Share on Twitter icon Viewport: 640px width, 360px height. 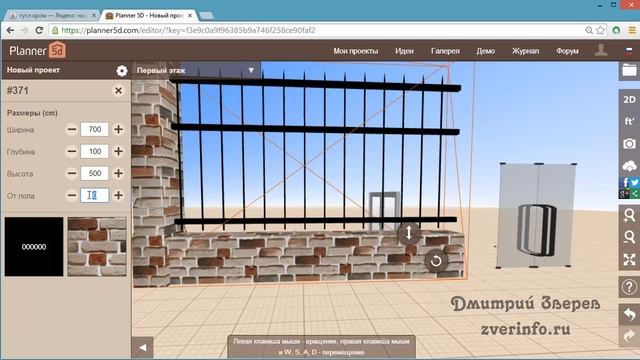[x=634, y=182]
